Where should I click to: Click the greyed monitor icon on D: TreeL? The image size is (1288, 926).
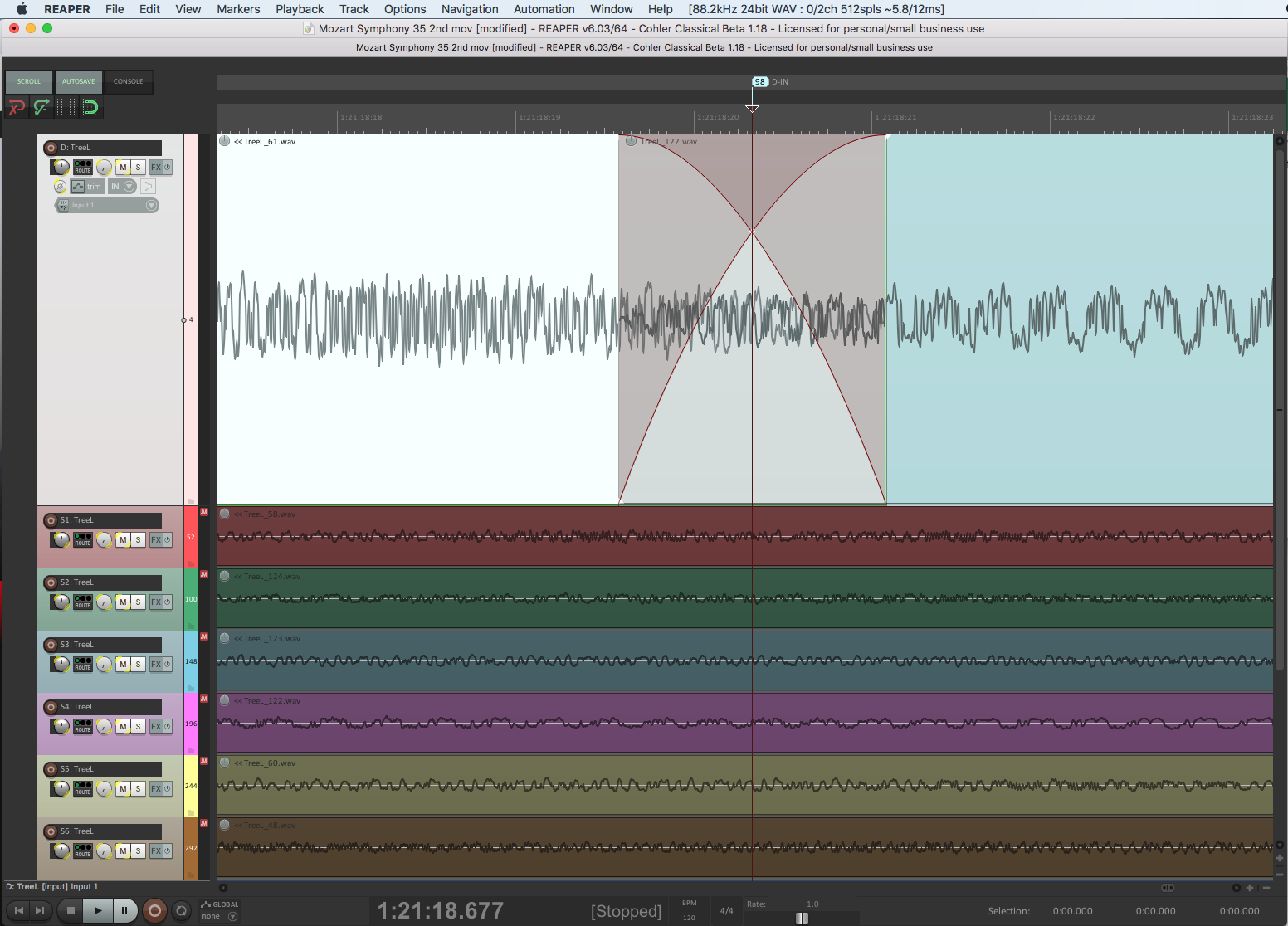[x=148, y=186]
